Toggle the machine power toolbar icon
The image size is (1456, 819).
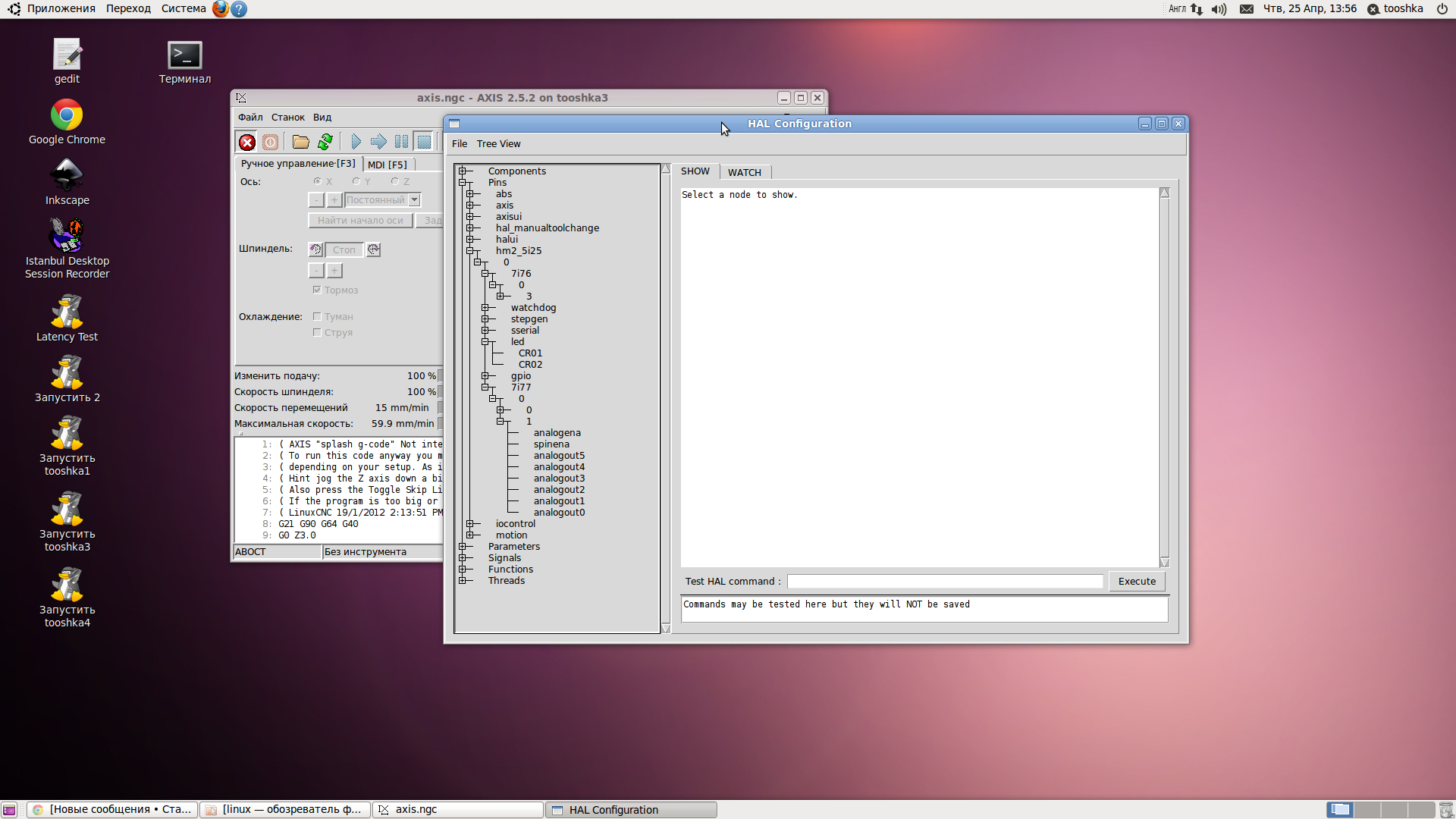click(270, 142)
